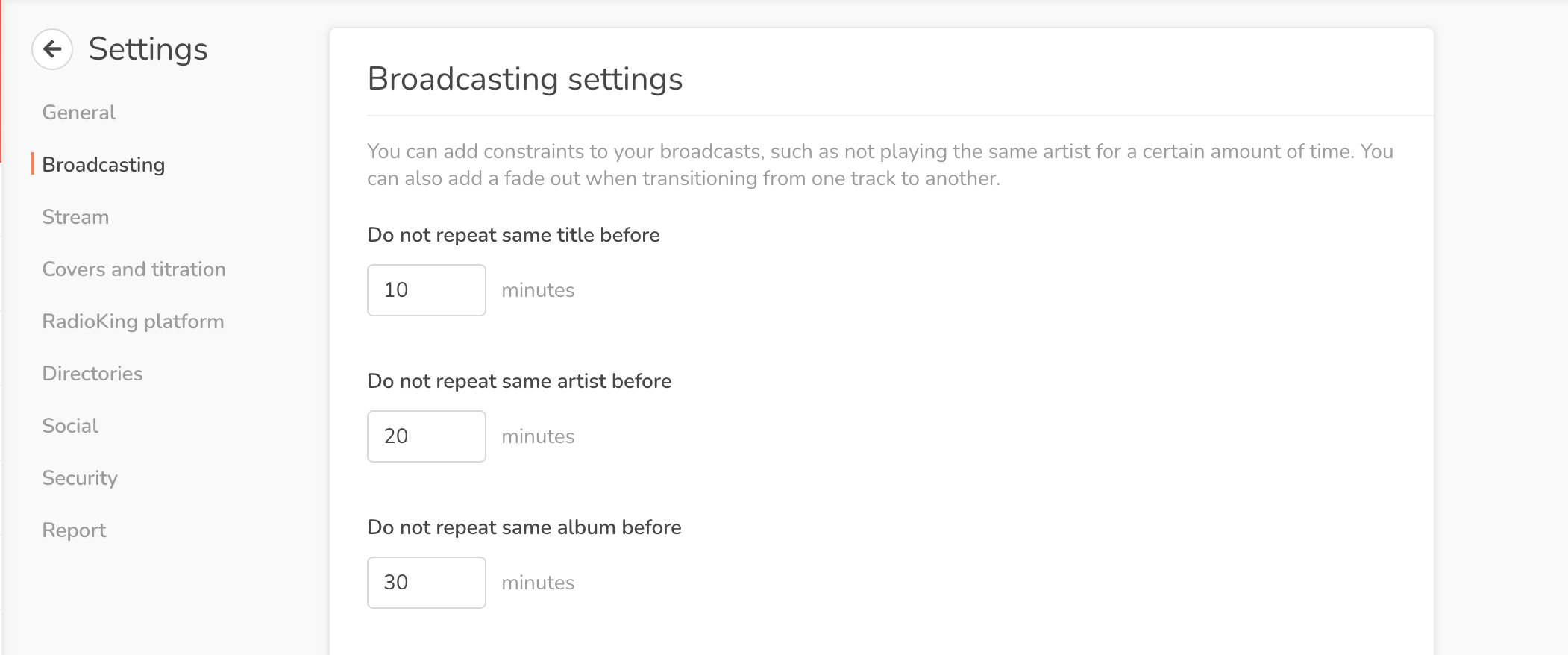1568x655 pixels.
Task: Click 'minutes' next to the album field
Action: [x=538, y=583]
